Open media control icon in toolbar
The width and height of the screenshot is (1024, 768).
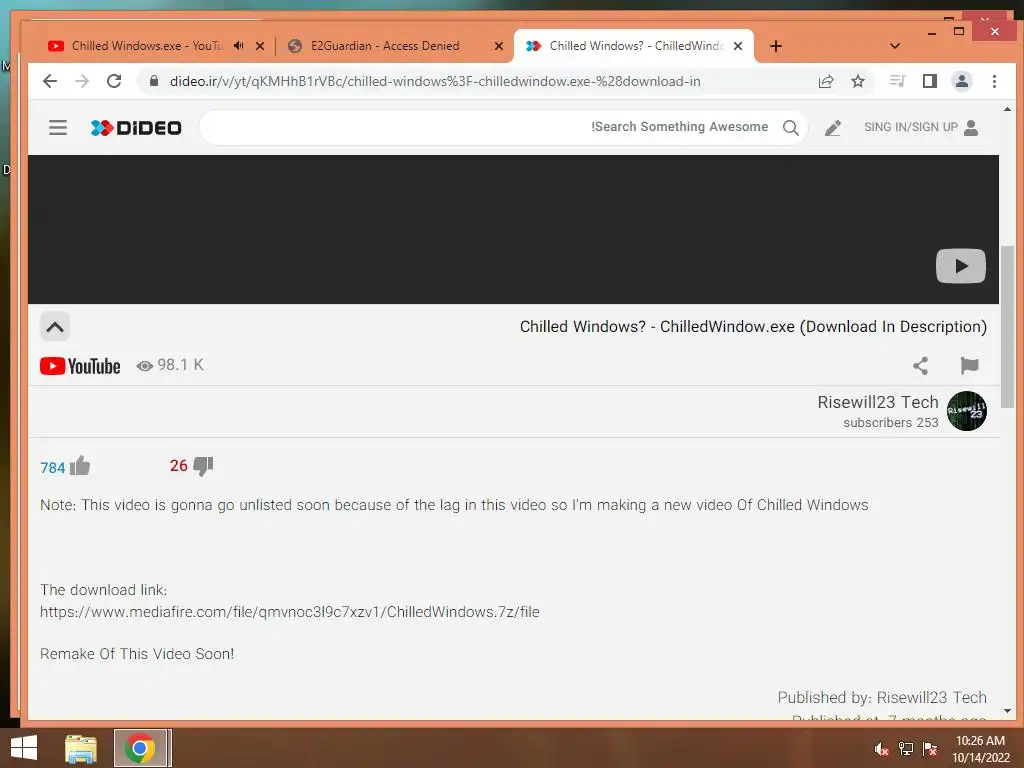[897, 81]
